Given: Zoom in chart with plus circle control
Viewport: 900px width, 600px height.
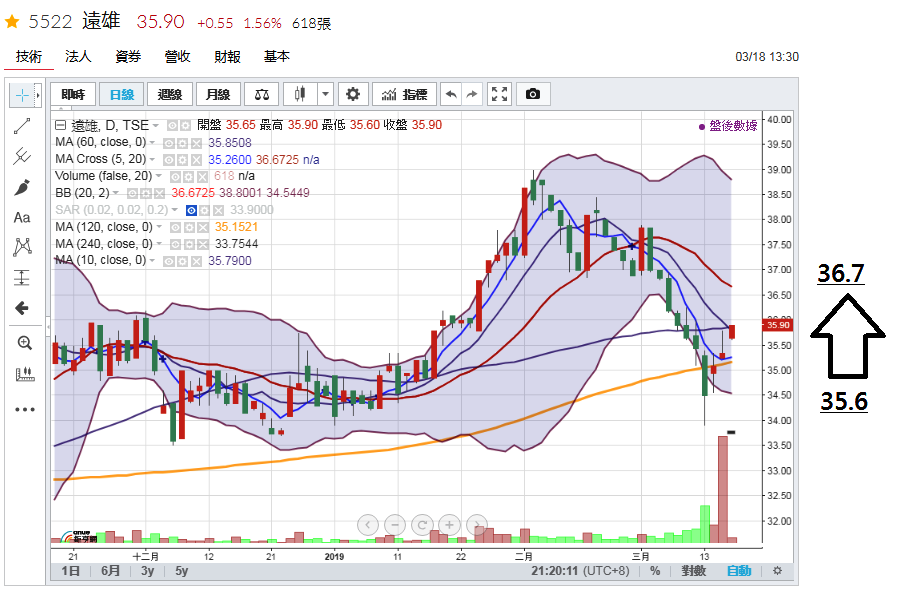Looking at the screenshot, I should (449, 524).
